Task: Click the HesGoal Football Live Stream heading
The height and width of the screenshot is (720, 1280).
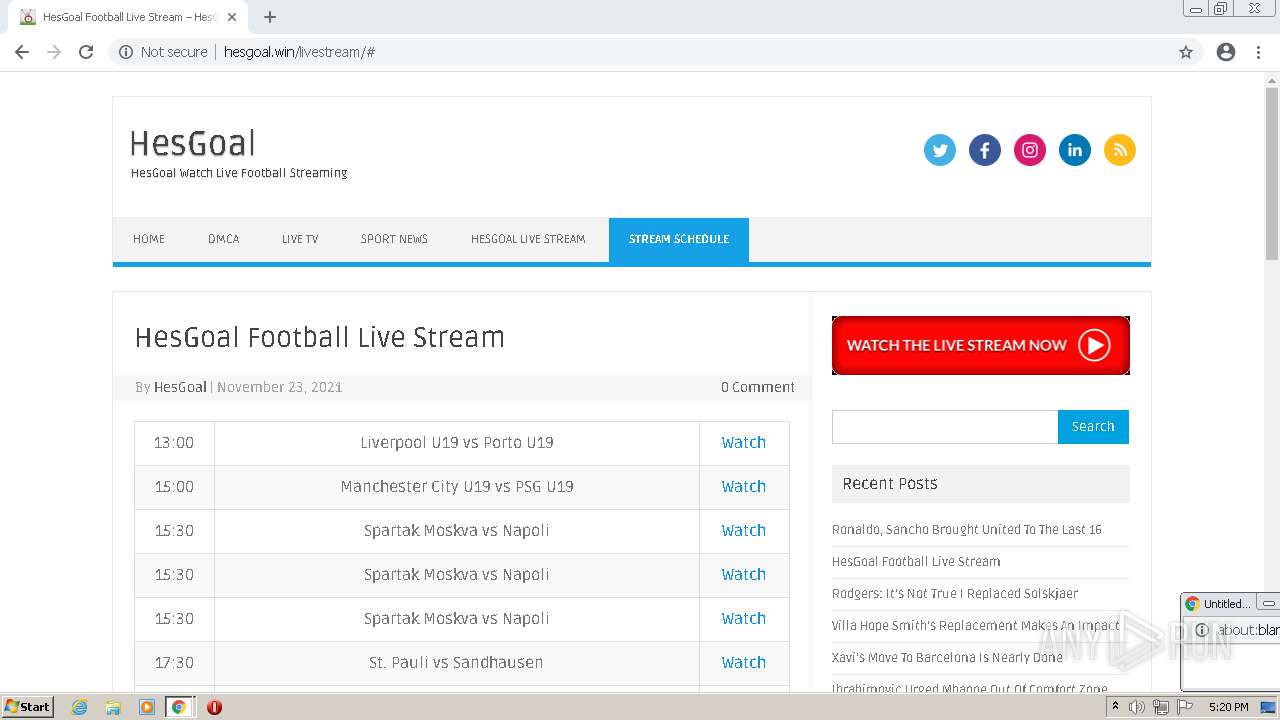Action: [x=320, y=337]
